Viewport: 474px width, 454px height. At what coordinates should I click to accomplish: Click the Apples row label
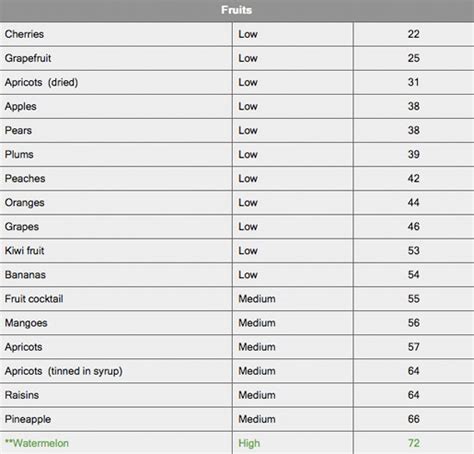(21, 107)
